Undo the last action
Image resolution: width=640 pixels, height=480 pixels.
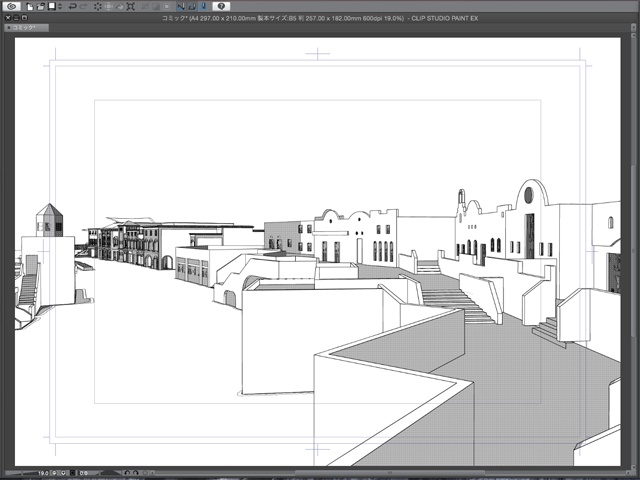(x=73, y=7)
